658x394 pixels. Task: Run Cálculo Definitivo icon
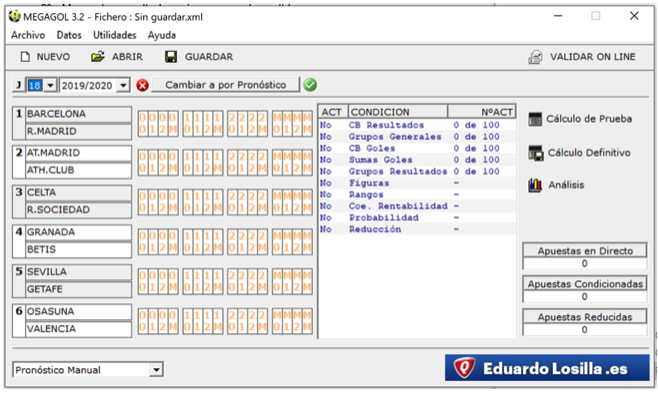[x=536, y=153]
